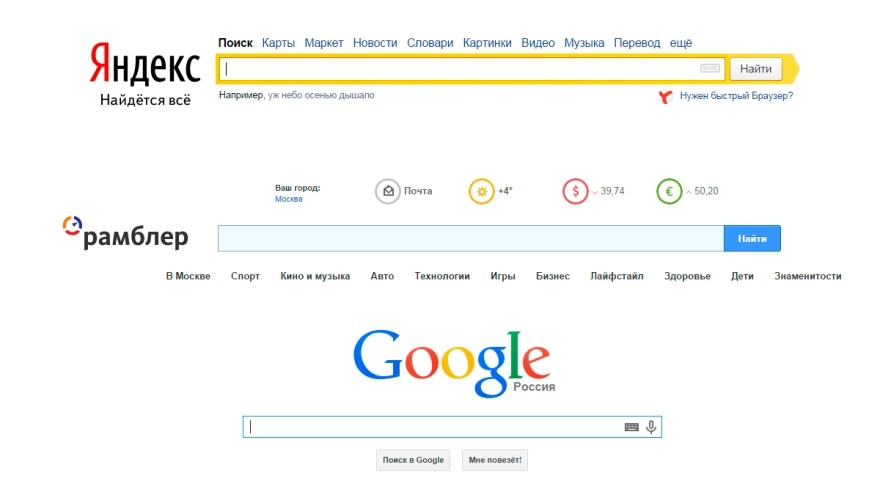Open Yandex Перевод tab
This screenshot has height=495, width=880.
pos(637,43)
